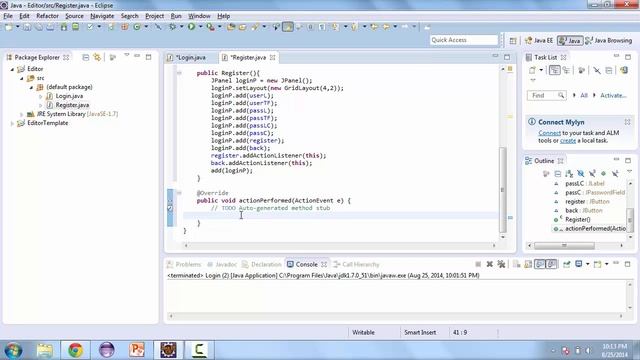Viewport: 640px width, 360px height.
Task: Open the Refactor menu
Action: tap(47, 16)
